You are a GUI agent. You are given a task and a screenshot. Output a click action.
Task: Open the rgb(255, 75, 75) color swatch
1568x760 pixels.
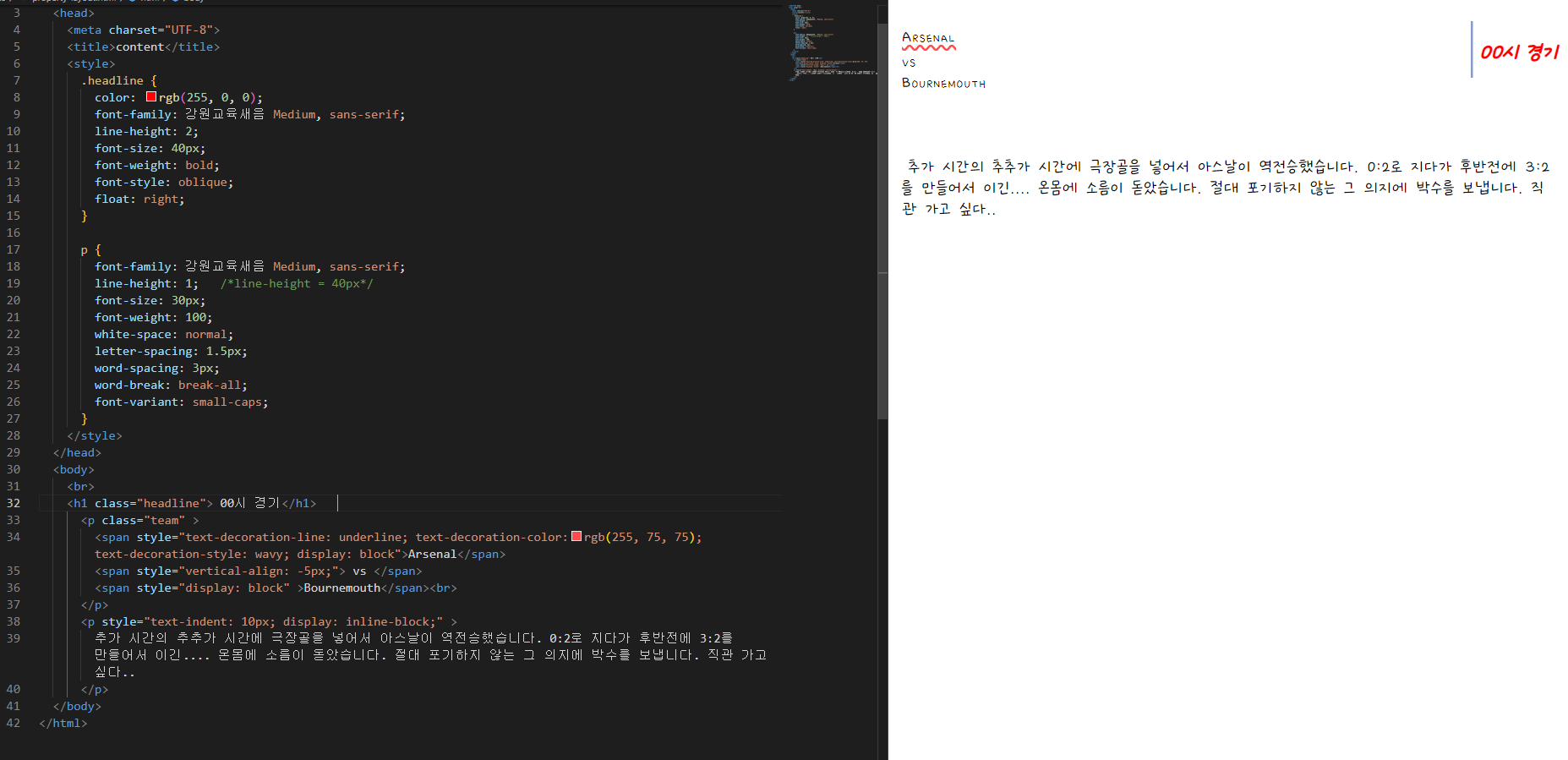point(576,536)
